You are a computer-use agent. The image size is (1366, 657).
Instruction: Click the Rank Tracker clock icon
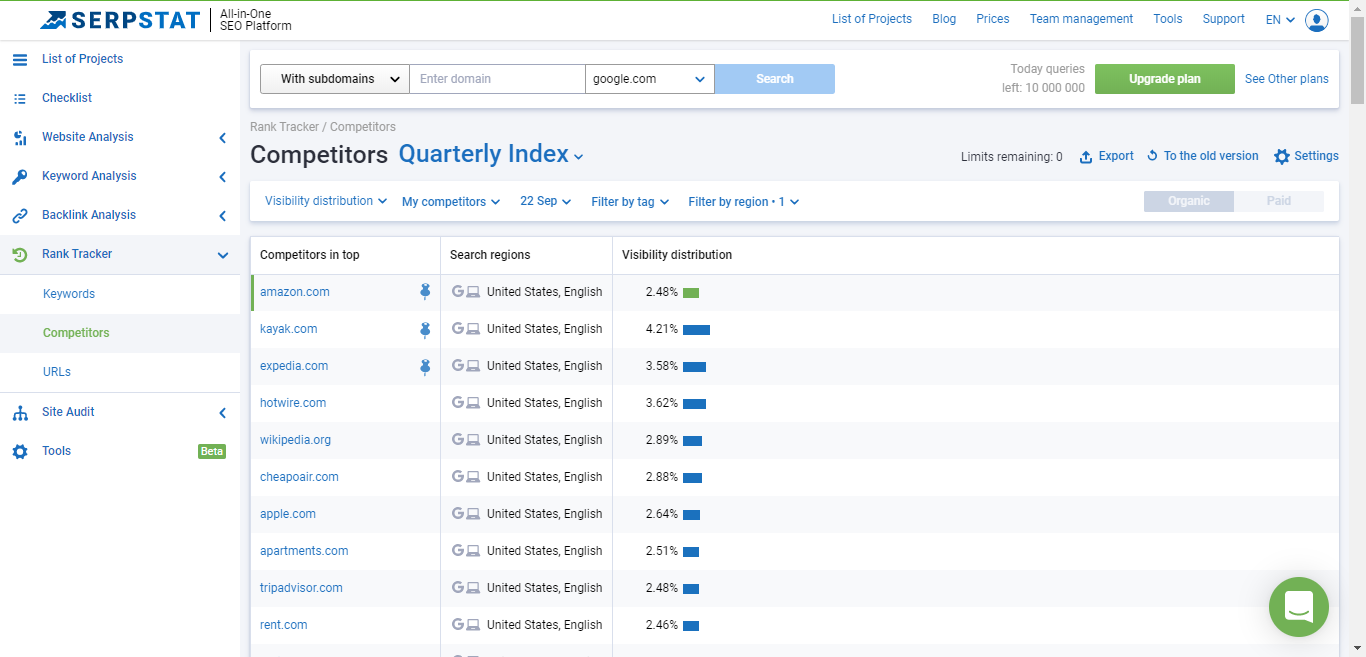tap(20, 254)
